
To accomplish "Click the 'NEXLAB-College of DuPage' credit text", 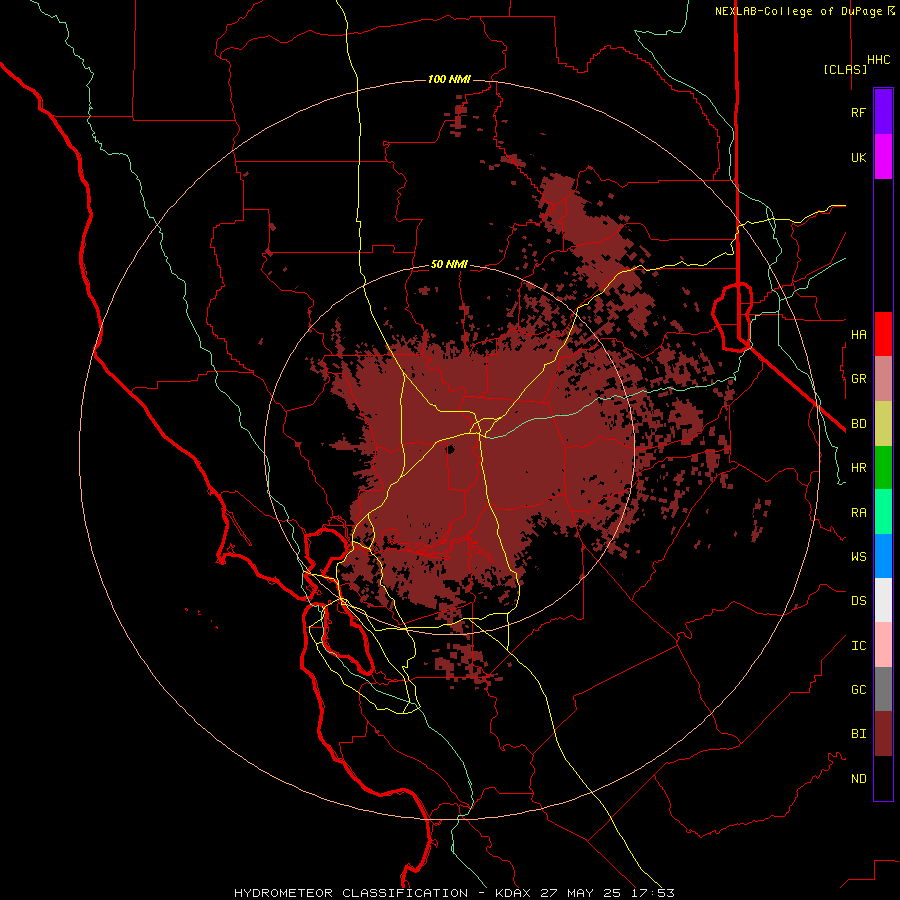I will (798, 11).
